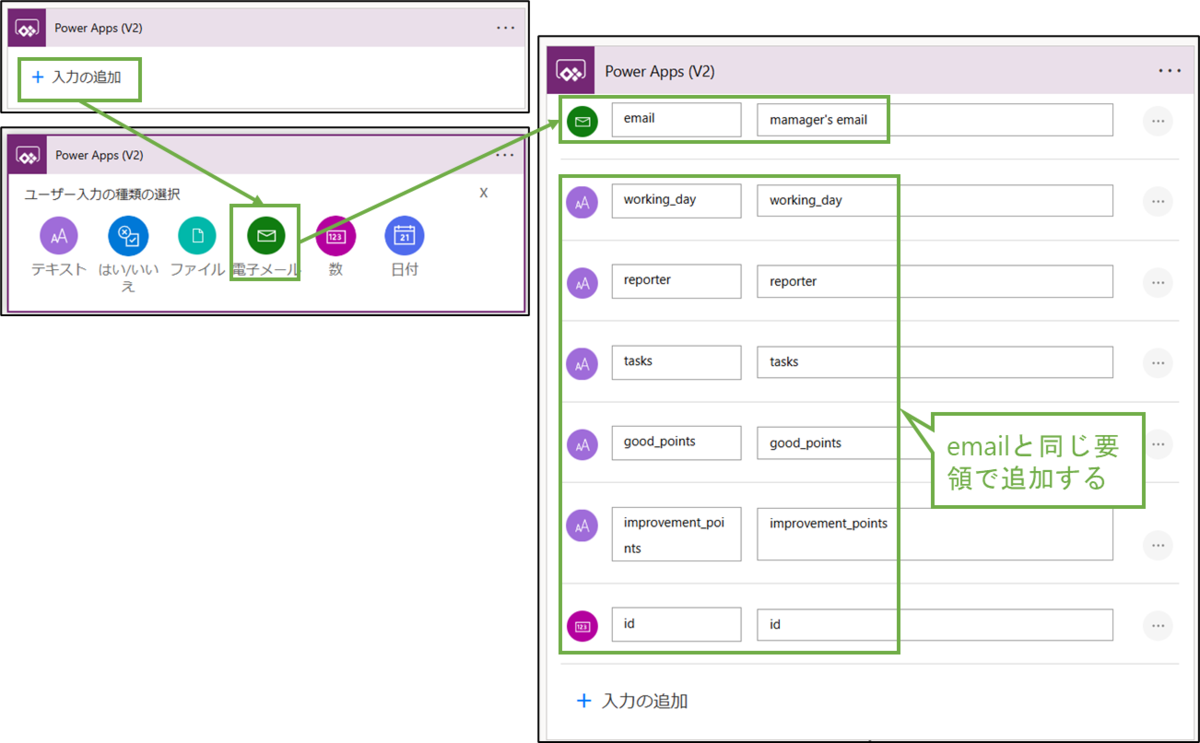
Task: Click the good_points name field
Action: click(x=677, y=443)
